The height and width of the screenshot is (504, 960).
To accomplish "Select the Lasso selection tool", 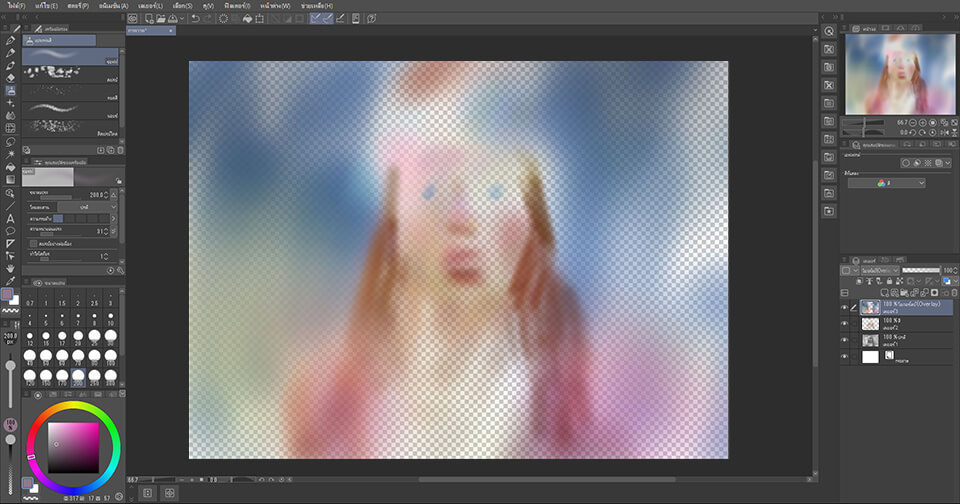I will 10,141.
